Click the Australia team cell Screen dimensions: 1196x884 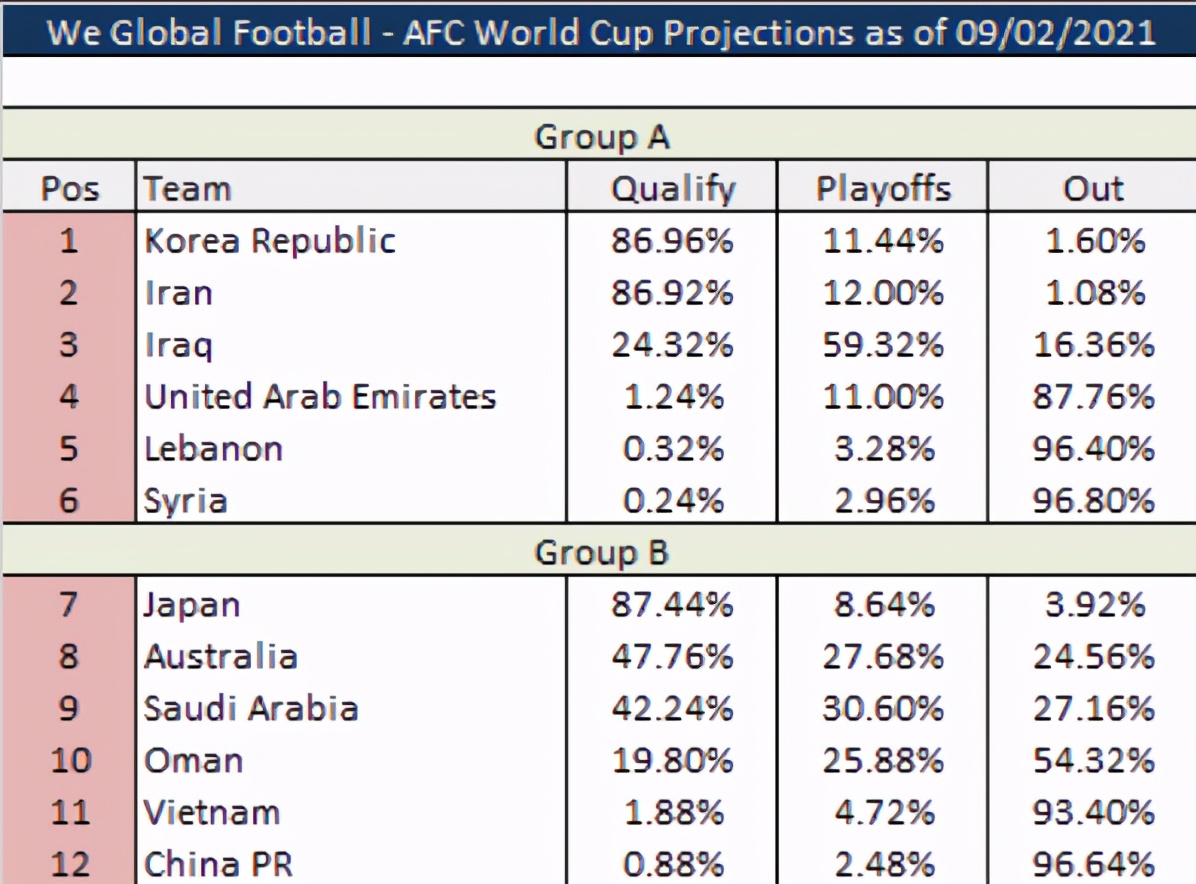(x=221, y=657)
